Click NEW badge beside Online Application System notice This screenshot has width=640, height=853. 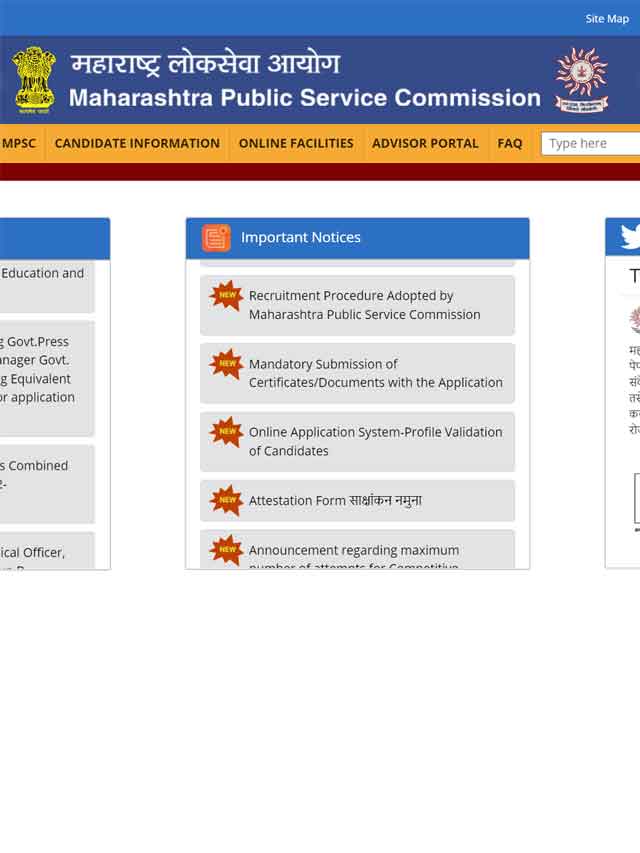[x=226, y=432]
